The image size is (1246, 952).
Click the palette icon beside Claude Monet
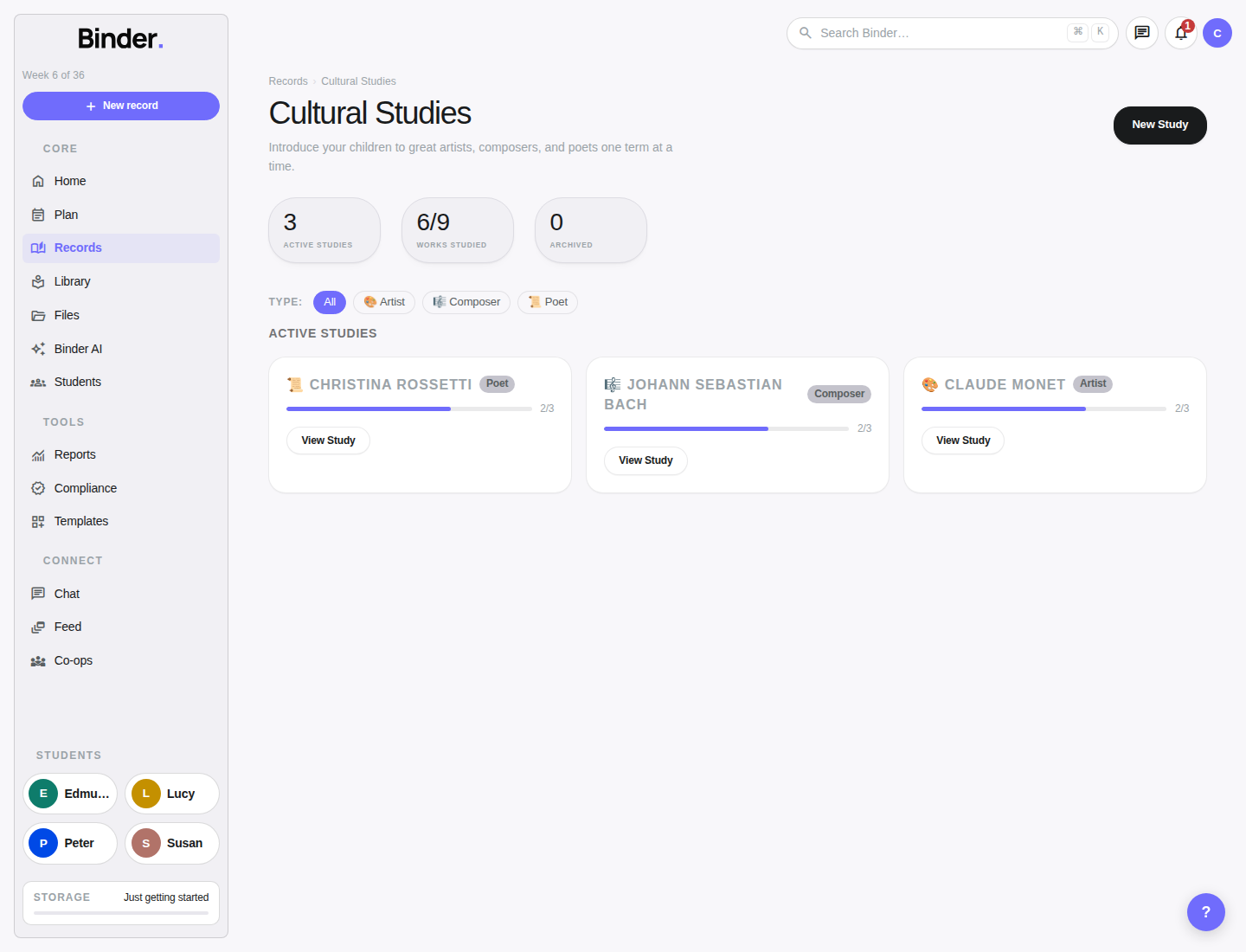(x=930, y=384)
